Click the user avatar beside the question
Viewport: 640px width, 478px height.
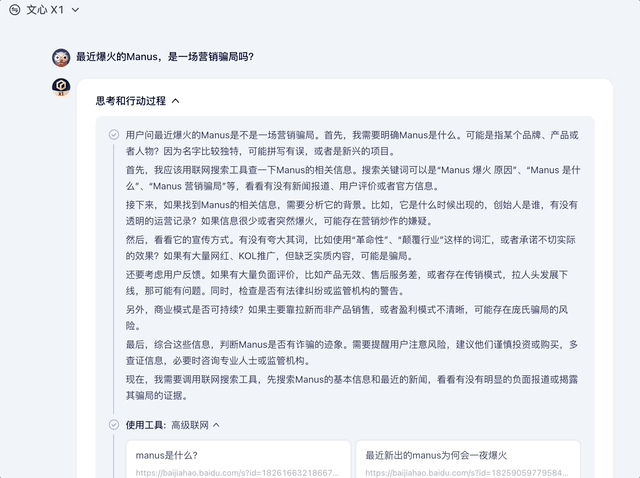(61, 58)
